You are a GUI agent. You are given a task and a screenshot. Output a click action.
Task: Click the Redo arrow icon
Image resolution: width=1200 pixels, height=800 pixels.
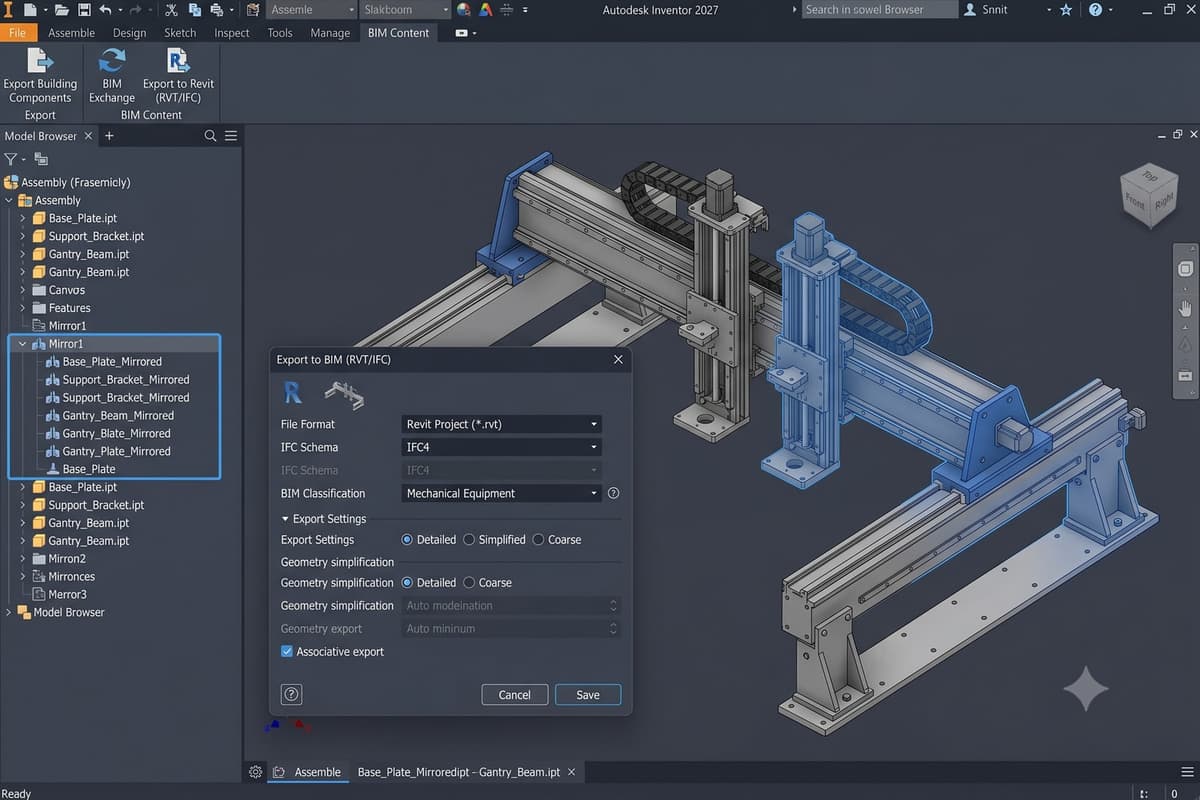[x=136, y=10]
